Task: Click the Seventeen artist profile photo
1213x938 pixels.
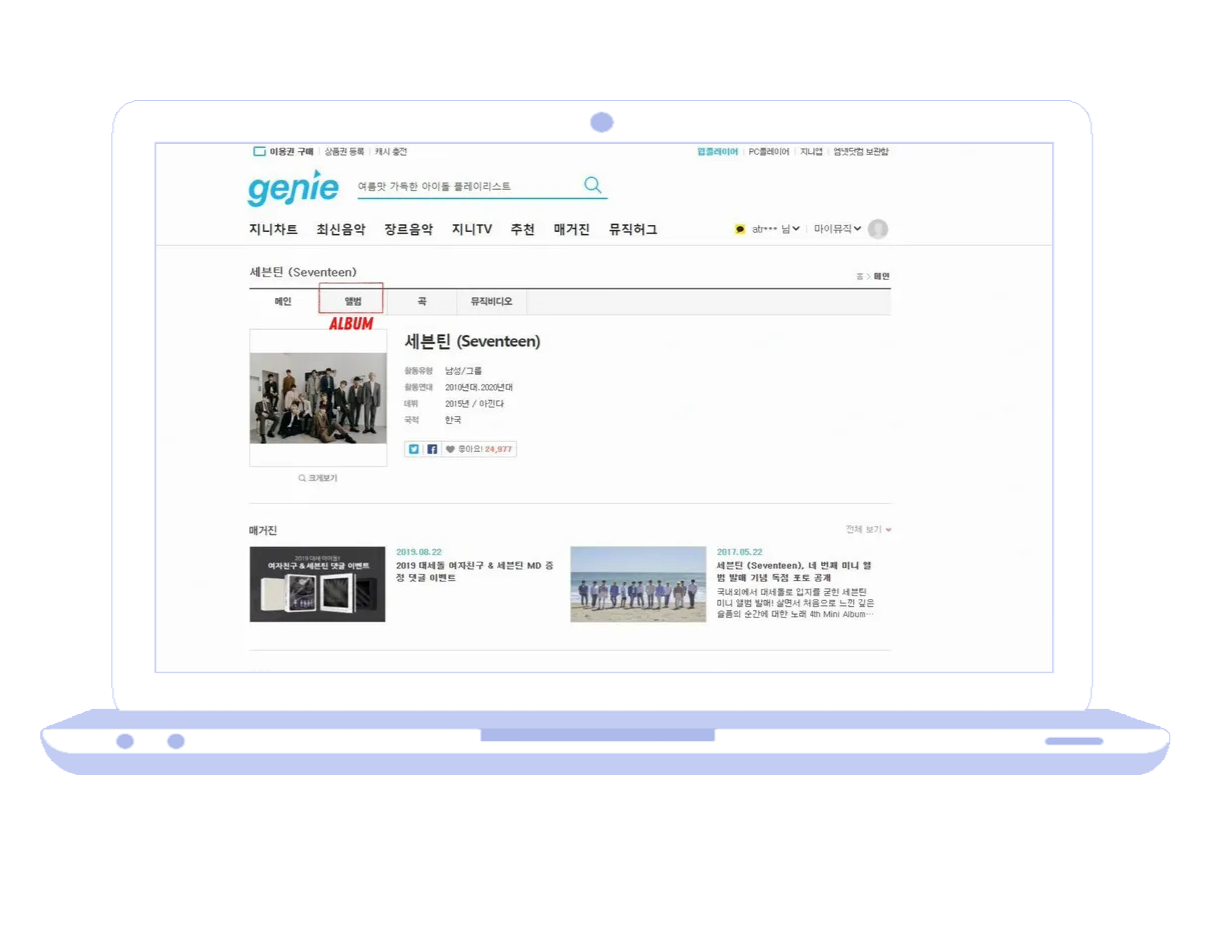Action: click(318, 398)
